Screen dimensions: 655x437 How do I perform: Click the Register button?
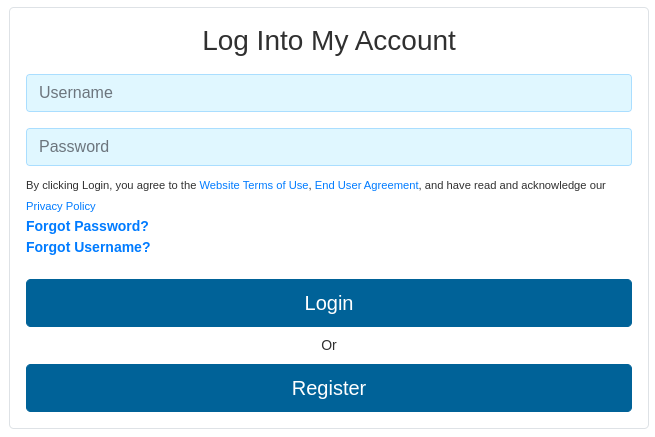[x=329, y=388]
